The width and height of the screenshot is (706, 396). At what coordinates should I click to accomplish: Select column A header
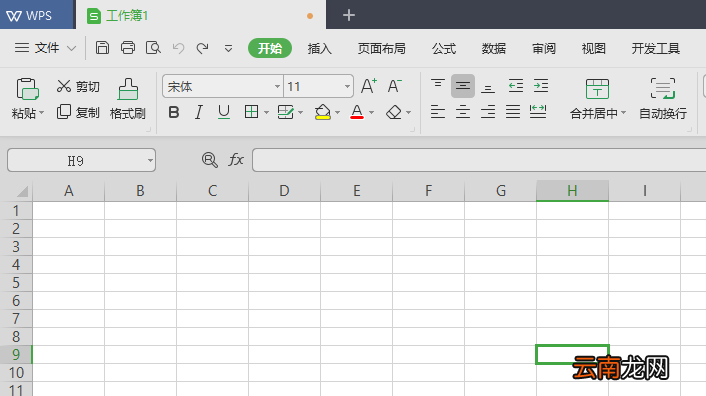(68, 191)
